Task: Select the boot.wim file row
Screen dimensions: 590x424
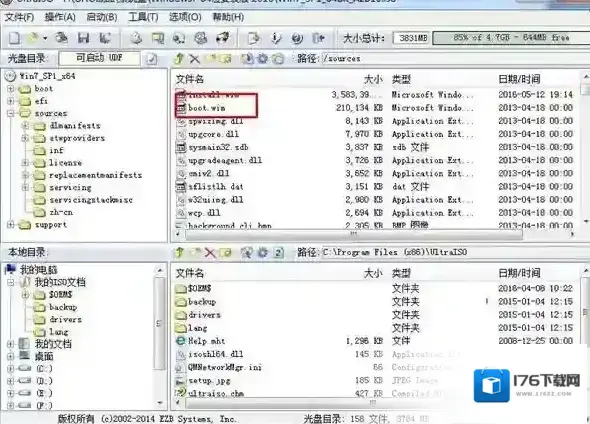Action: 374,108
